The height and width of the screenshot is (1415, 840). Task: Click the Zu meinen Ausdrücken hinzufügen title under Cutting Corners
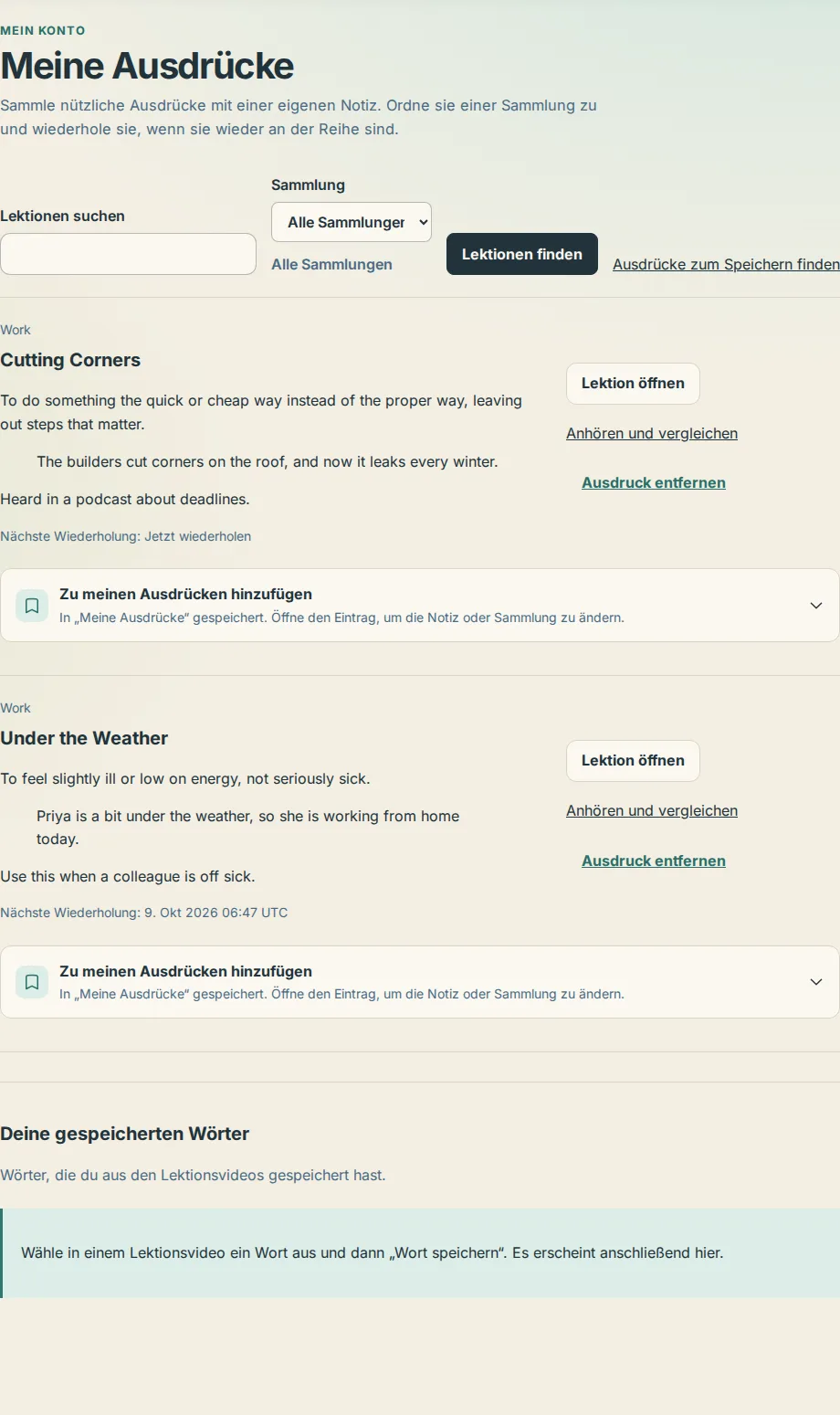point(185,594)
